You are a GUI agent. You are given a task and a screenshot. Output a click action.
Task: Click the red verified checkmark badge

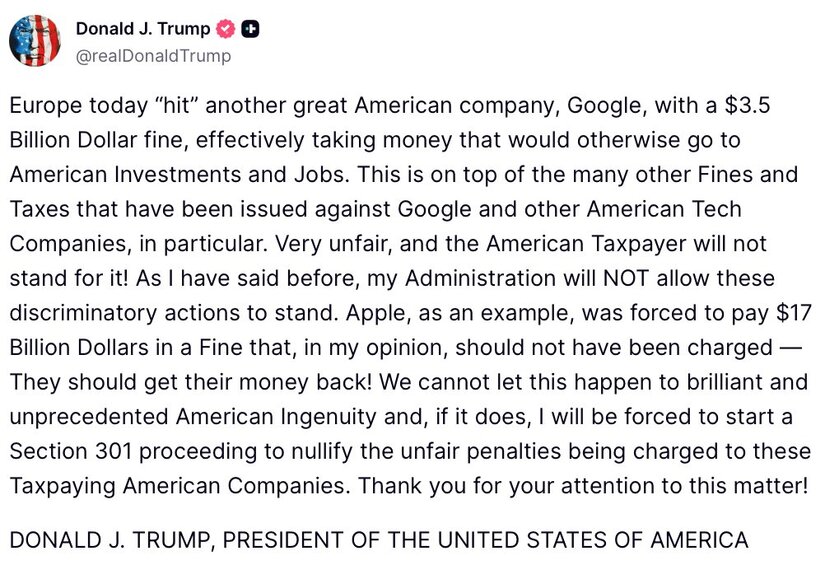tap(225, 29)
